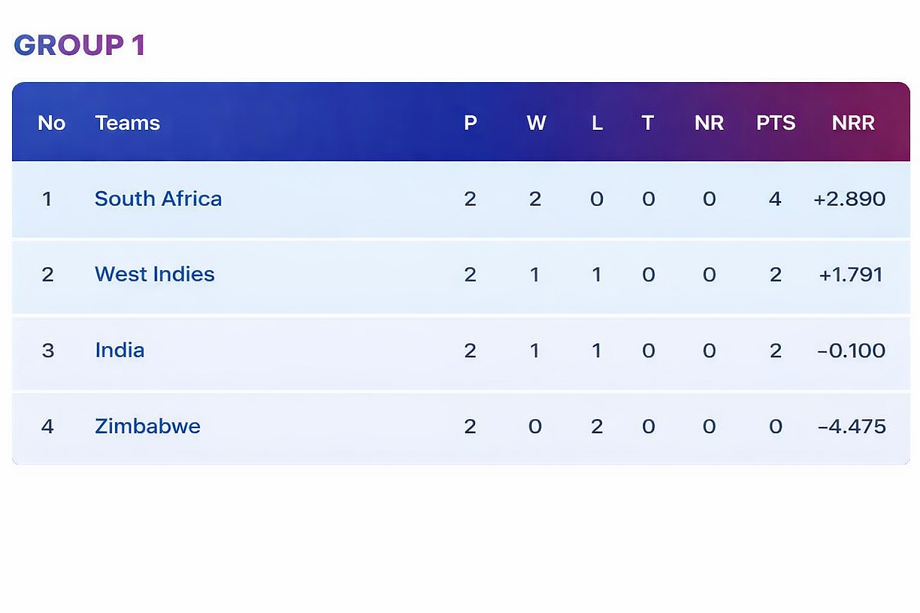
Task: Click the South Africa team name
Action: 158,198
